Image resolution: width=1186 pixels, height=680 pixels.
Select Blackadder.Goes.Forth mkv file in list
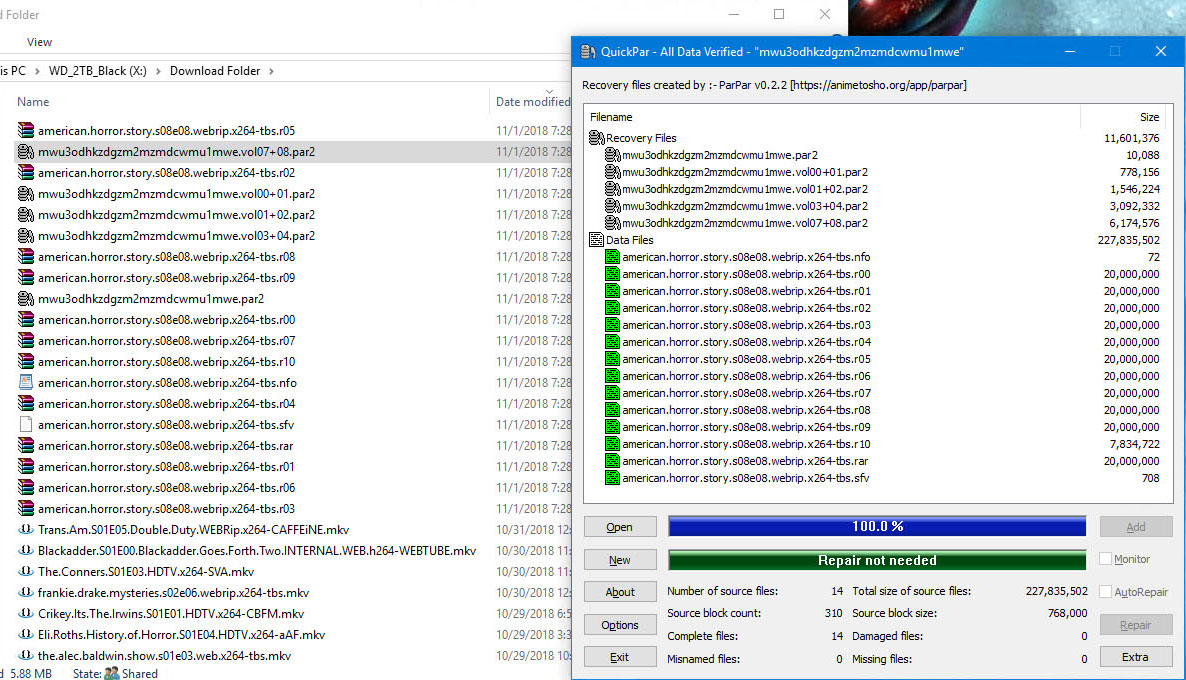[257, 551]
